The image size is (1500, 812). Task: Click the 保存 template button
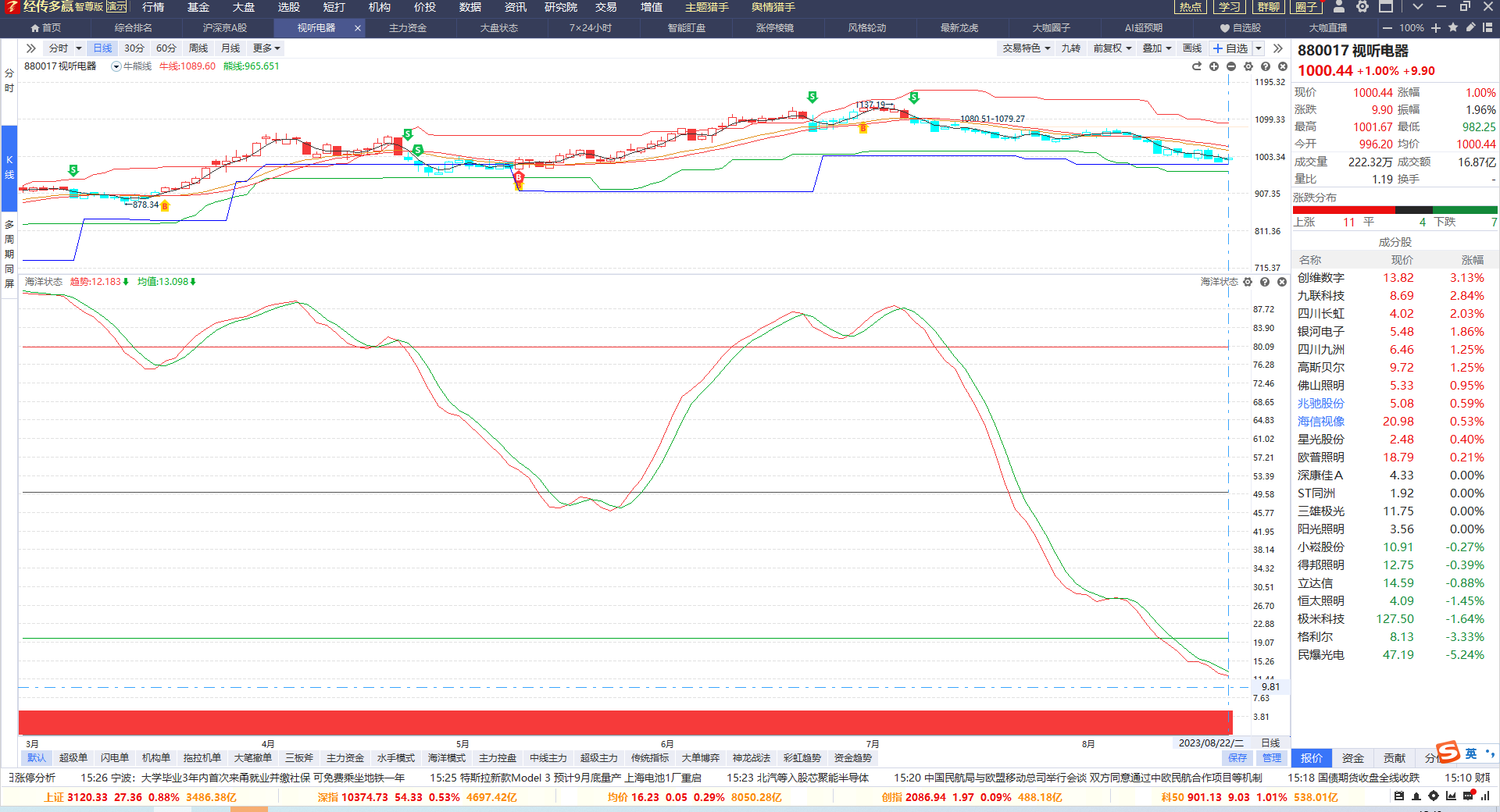tap(1237, 758)
